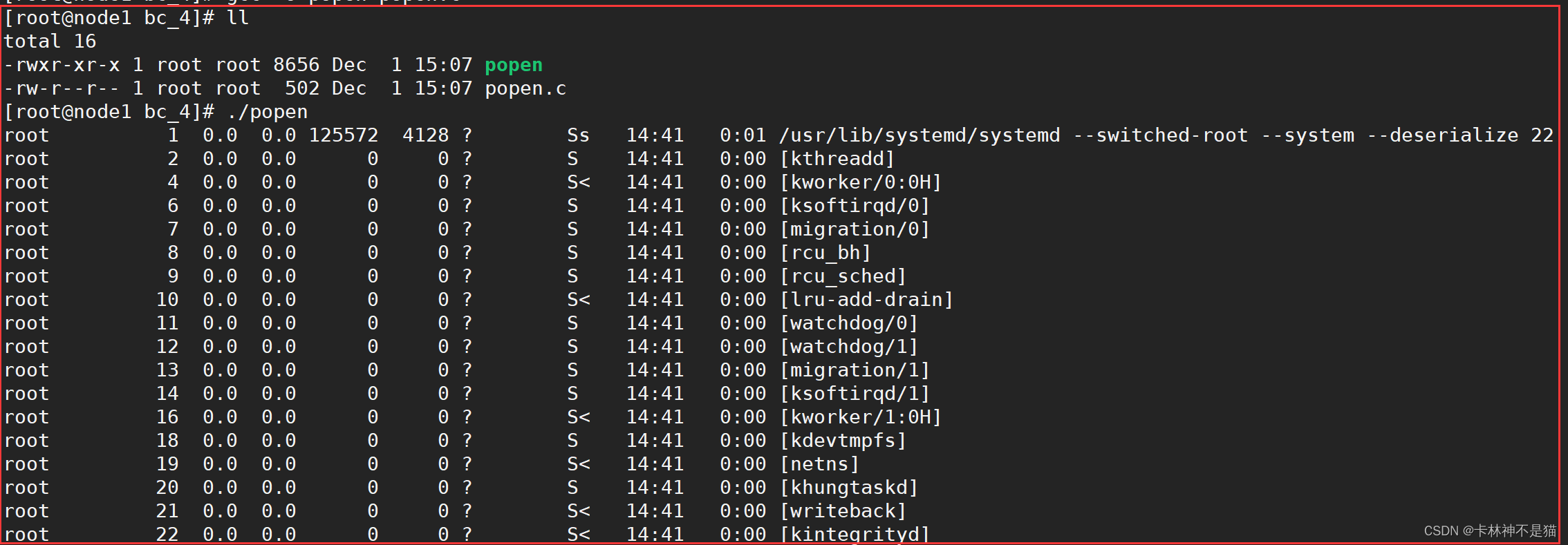
Task: Click the [migration/1] process name
Action: (x=855, y=370)
